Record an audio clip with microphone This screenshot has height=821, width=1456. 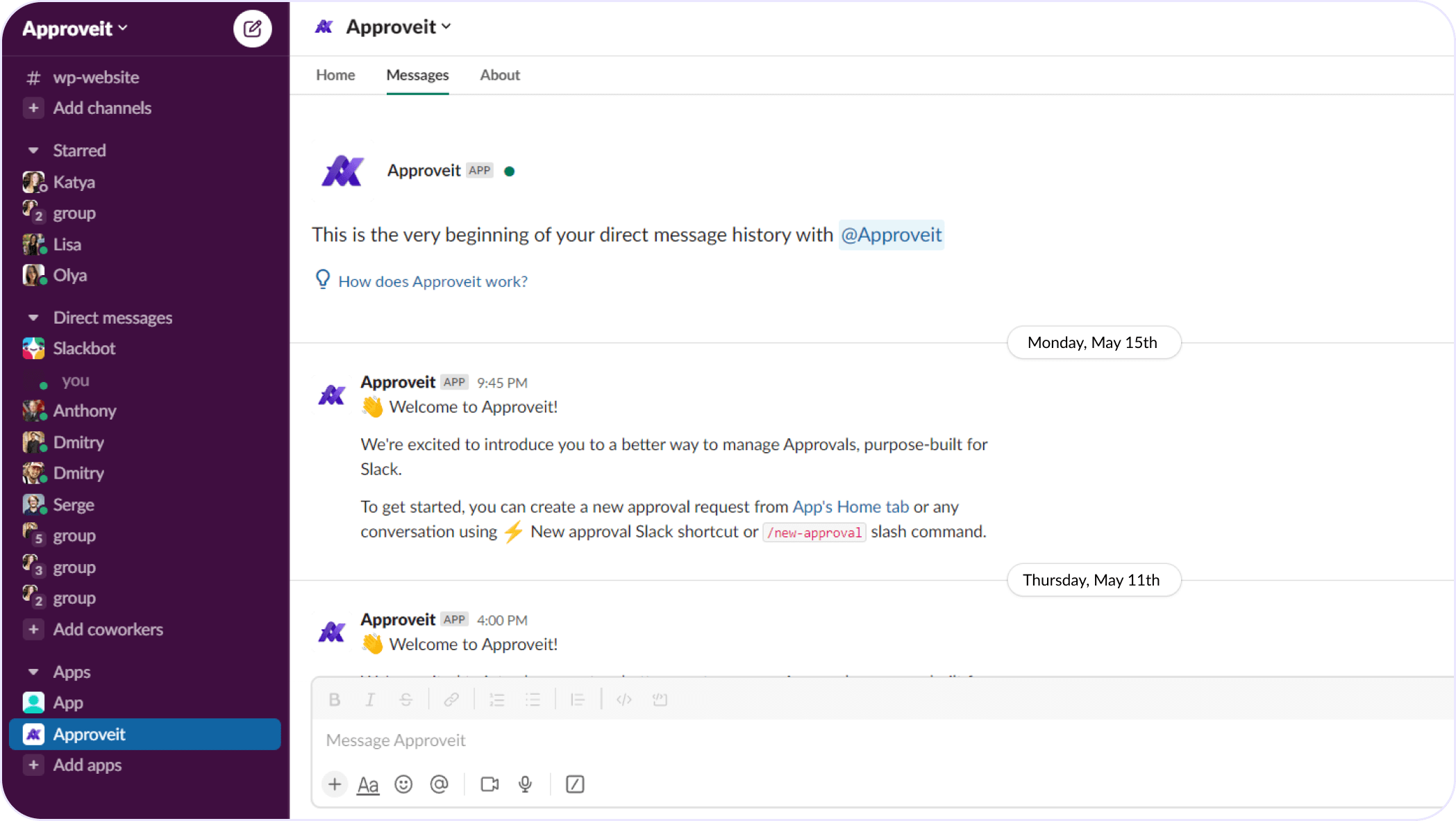pyautogui.click(x=526, y=784)
